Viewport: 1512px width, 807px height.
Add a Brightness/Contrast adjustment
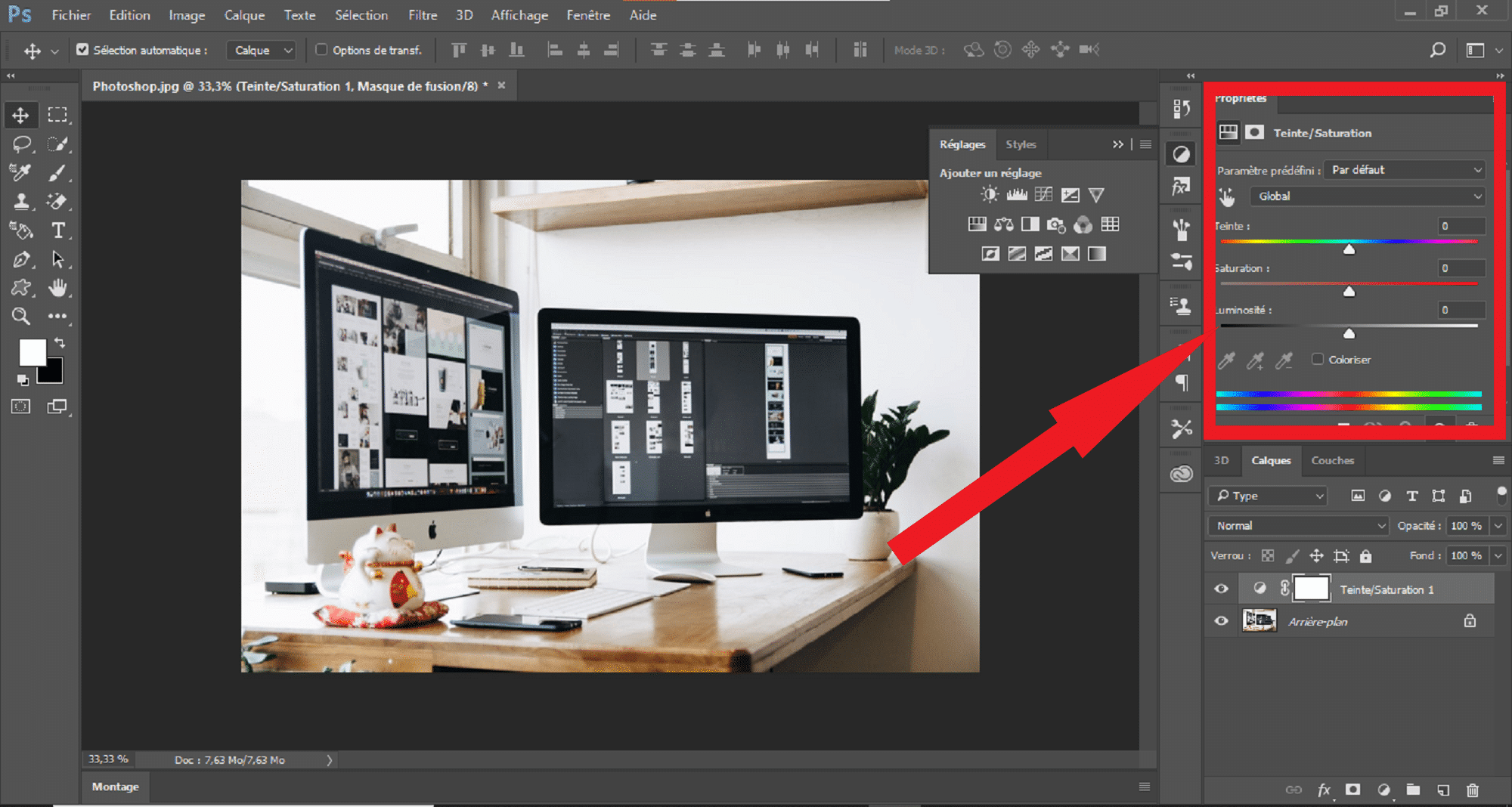(x=990, y=195)
